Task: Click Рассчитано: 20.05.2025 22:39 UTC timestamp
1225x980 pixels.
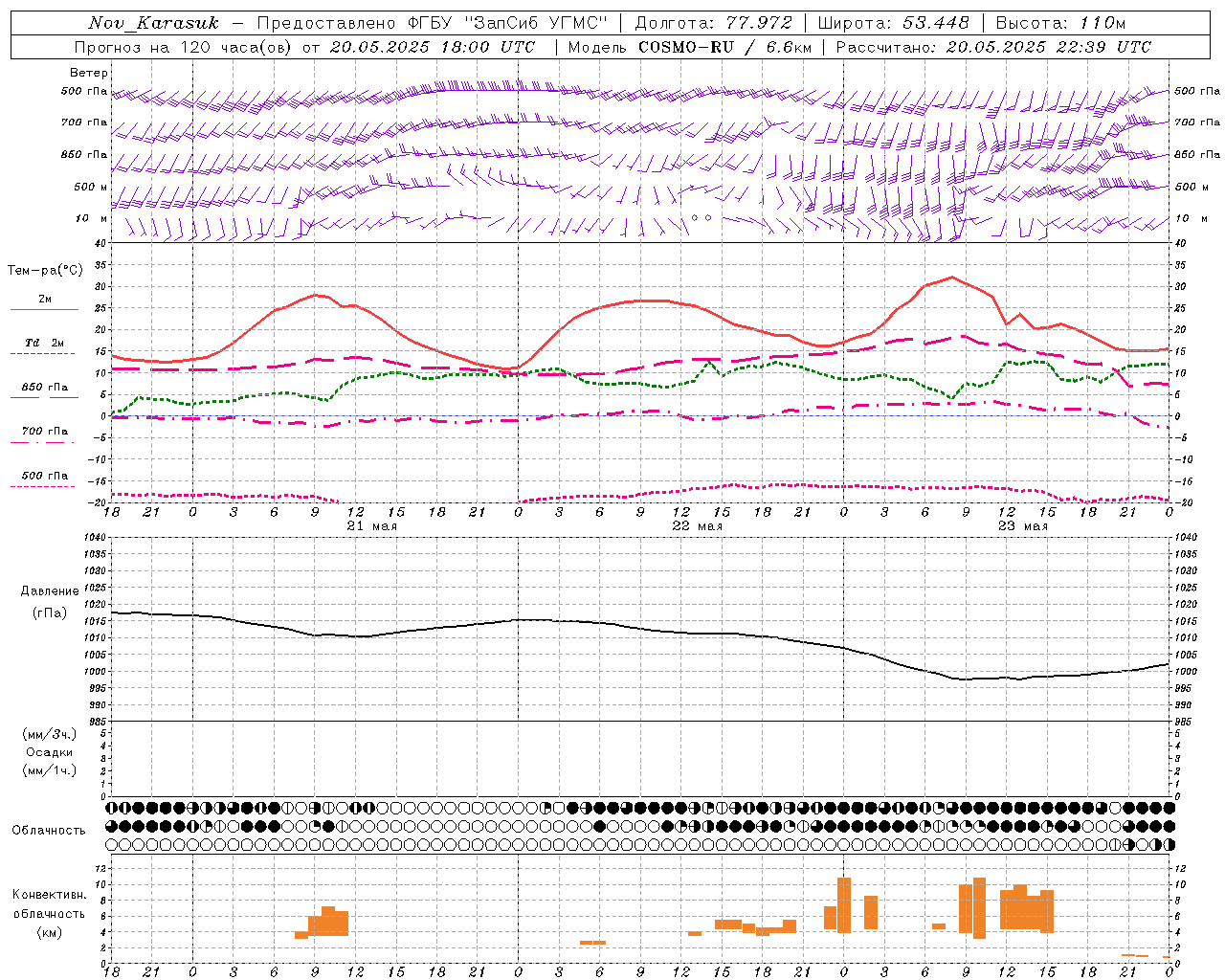Action: coord(993,47)
